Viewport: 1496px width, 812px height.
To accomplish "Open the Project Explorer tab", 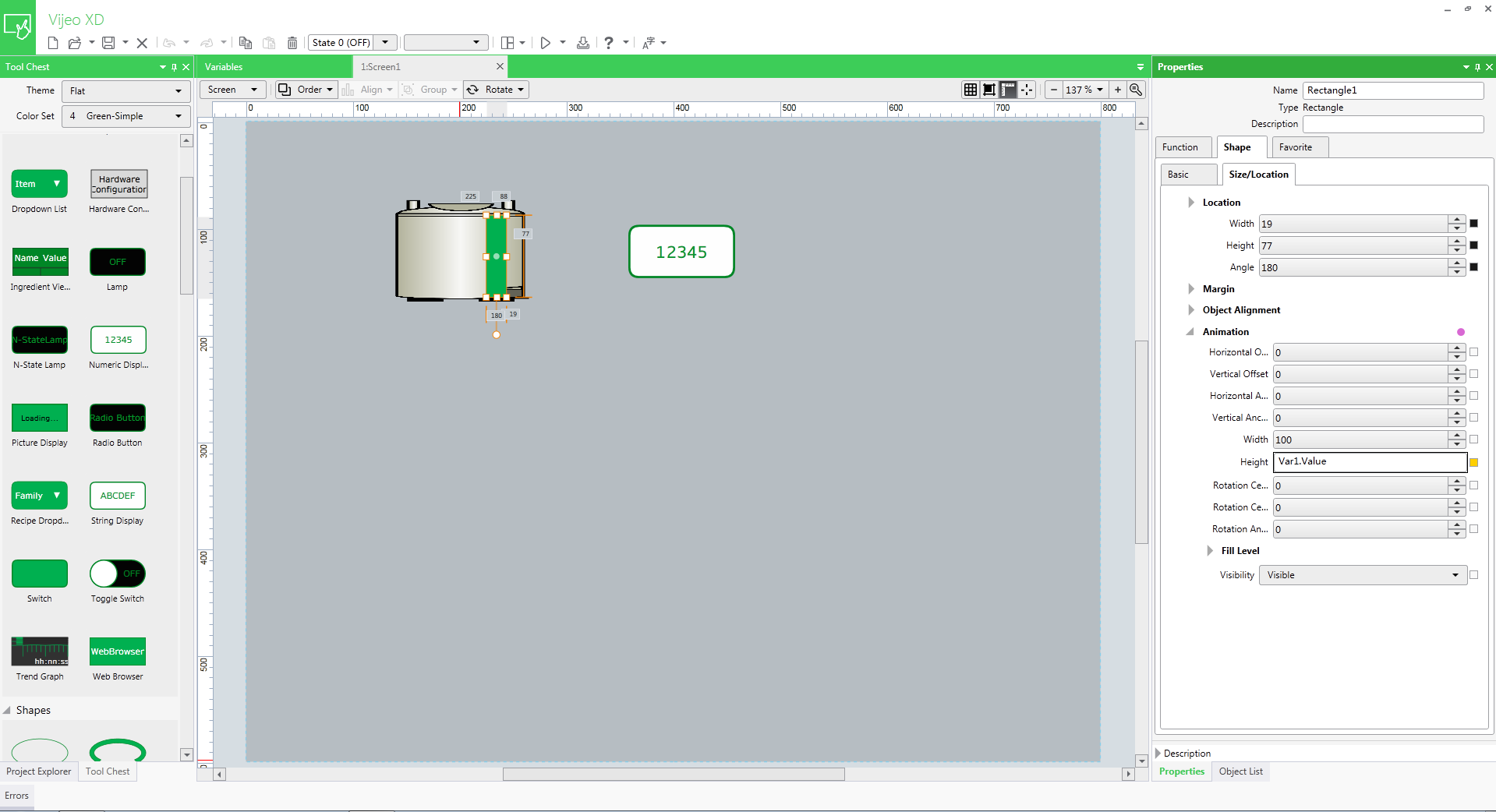I will tap(39, 771).
